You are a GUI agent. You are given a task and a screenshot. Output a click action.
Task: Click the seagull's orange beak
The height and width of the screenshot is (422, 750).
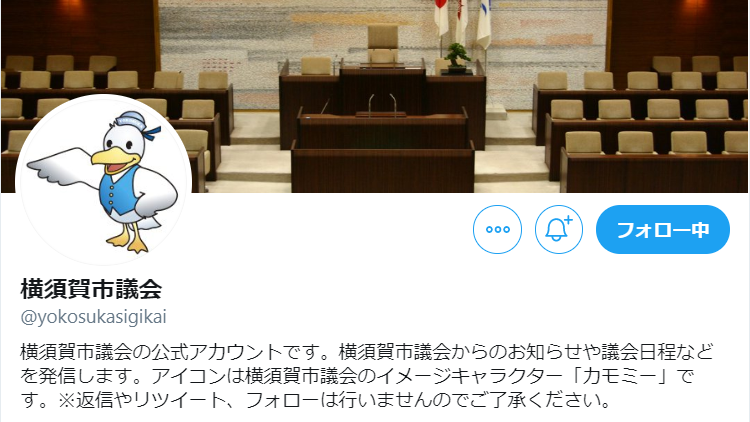(109, 160)
